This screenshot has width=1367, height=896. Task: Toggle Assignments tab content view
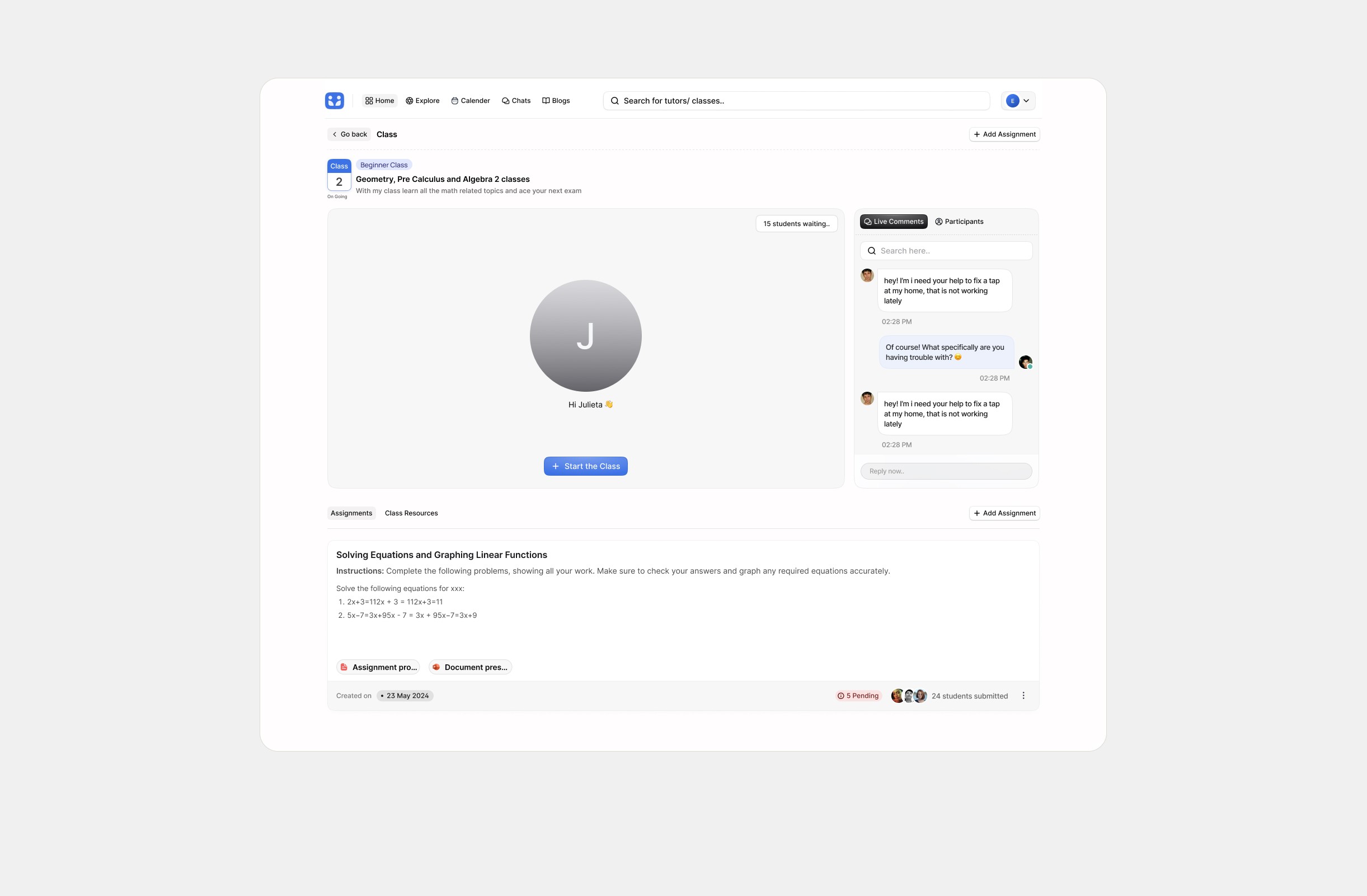pyautogui.click(x=351, y=513)
